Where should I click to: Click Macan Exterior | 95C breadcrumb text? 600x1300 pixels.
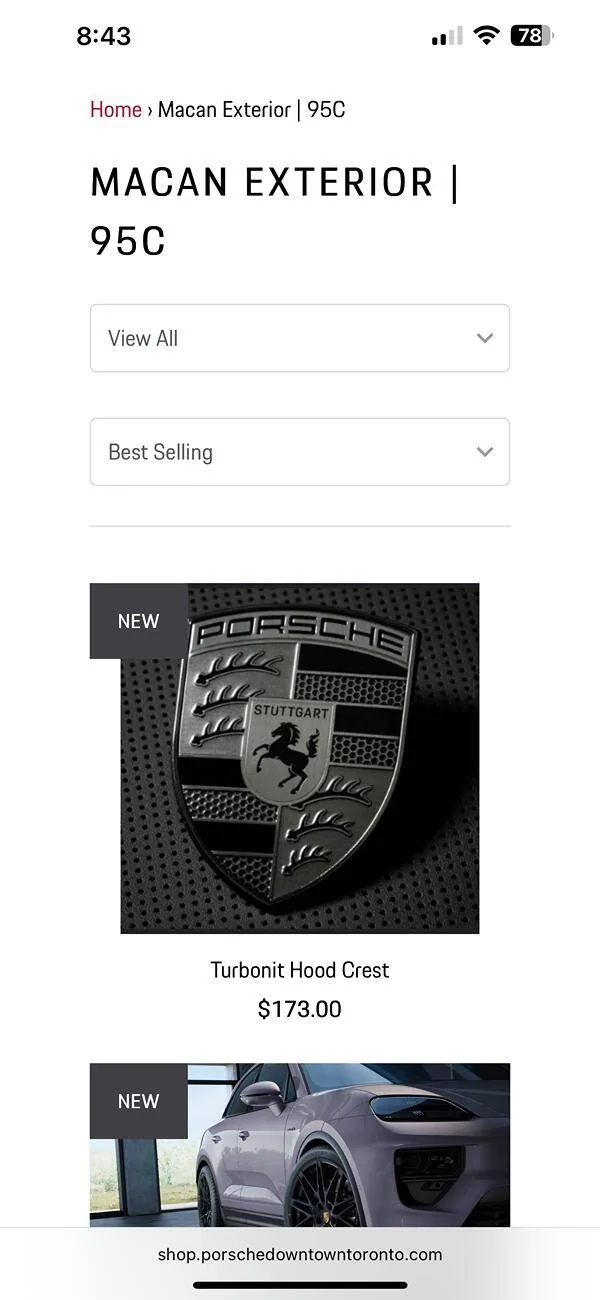[252, 110]
